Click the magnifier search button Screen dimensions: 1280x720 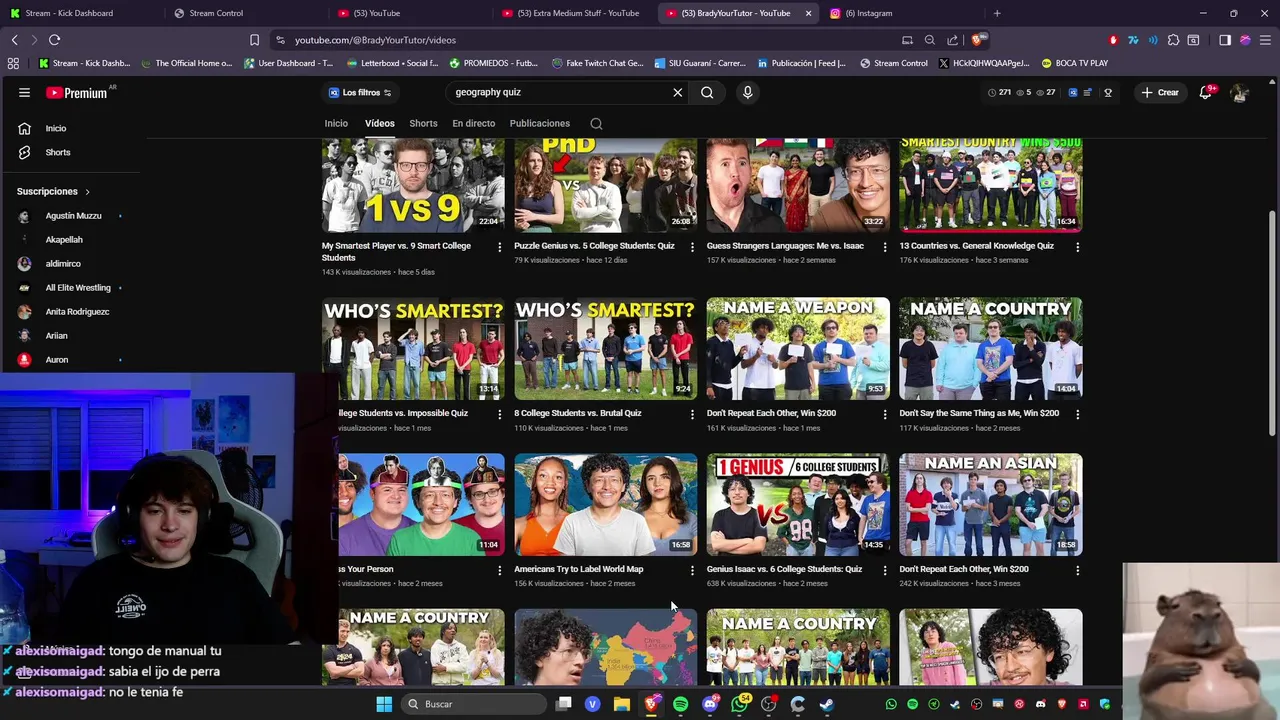click(x=707, y=92)
